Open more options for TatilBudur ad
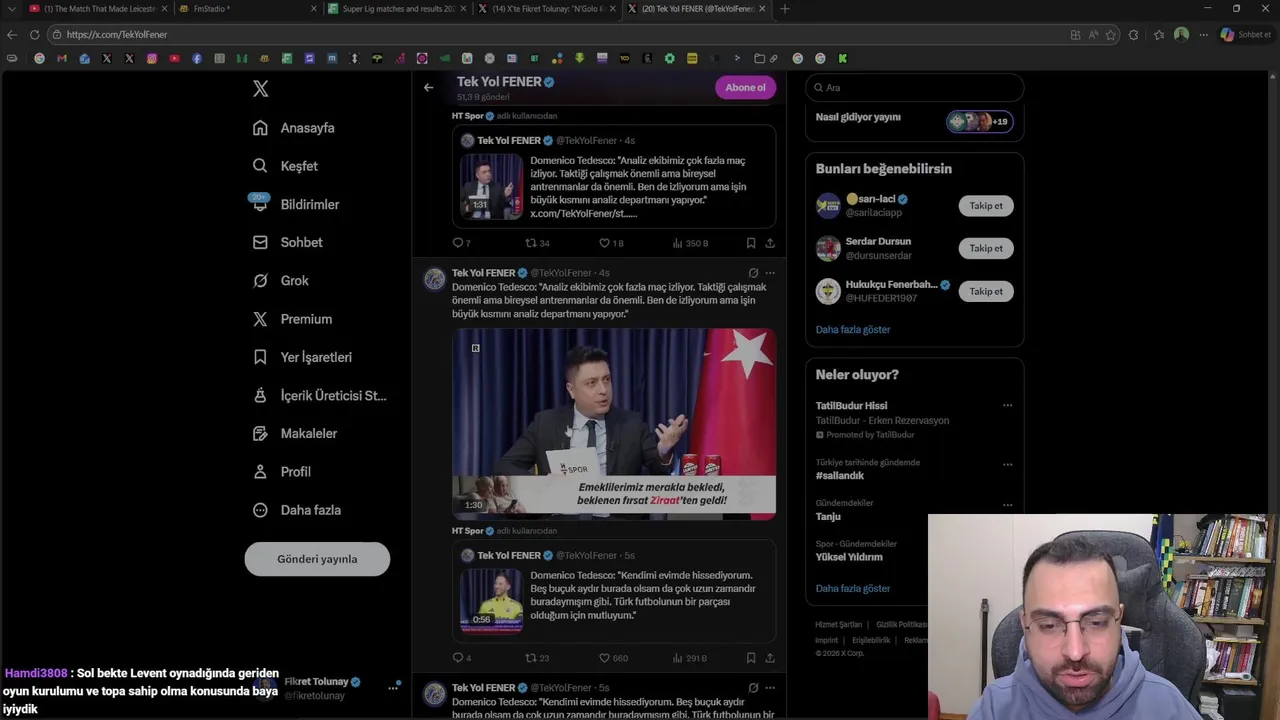1280x720 pixels. click(x=1007, y=406)
